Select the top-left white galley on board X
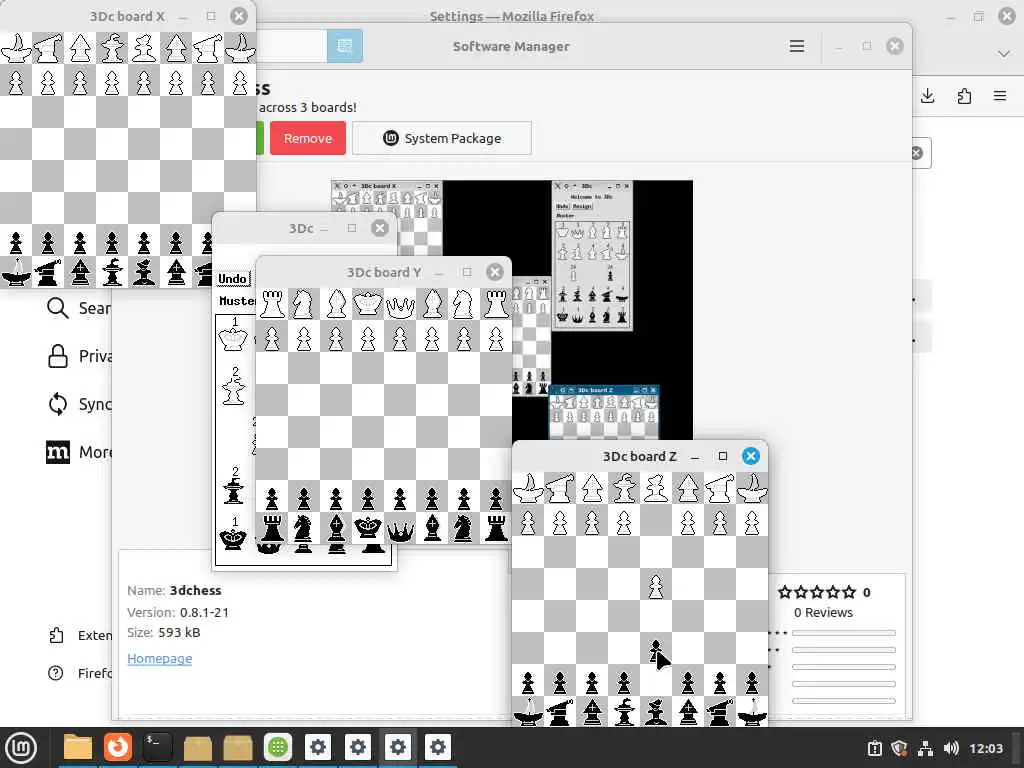This screenshot has width=1024, height=768. point(16,48)
